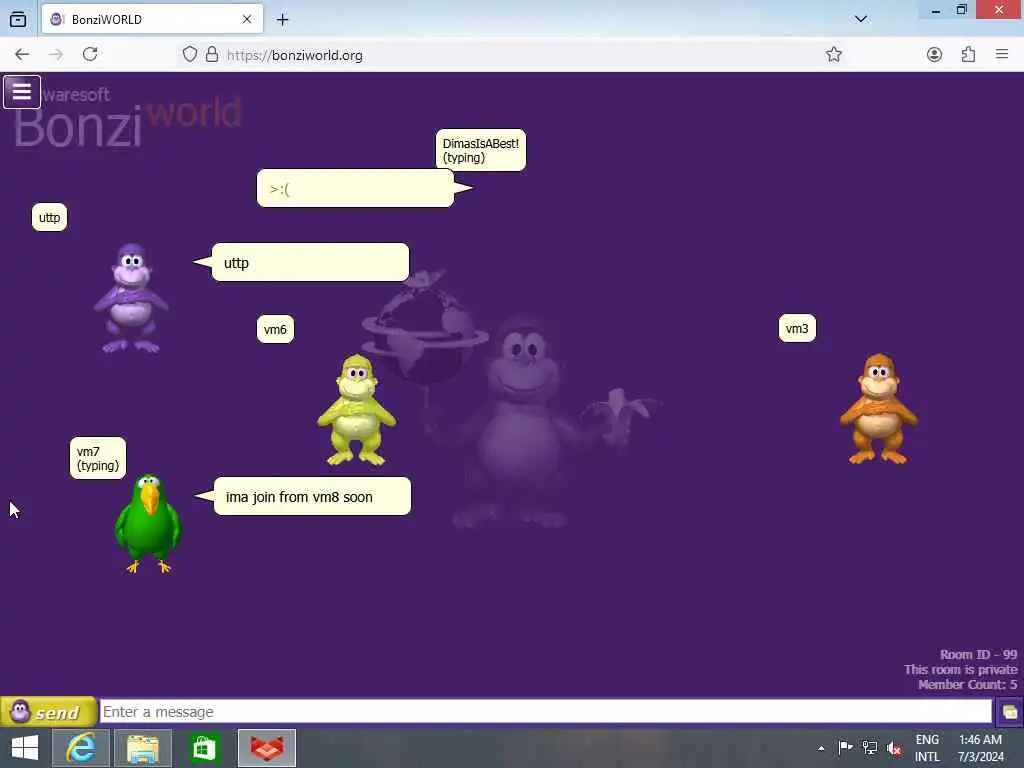Click the vm3 name tag
The image size is (1024, 768).
pyautogui.click(x=797, y=328)
